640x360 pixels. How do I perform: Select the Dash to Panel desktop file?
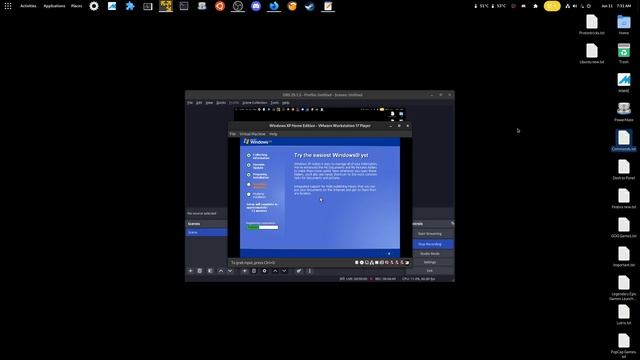[624, 169]
